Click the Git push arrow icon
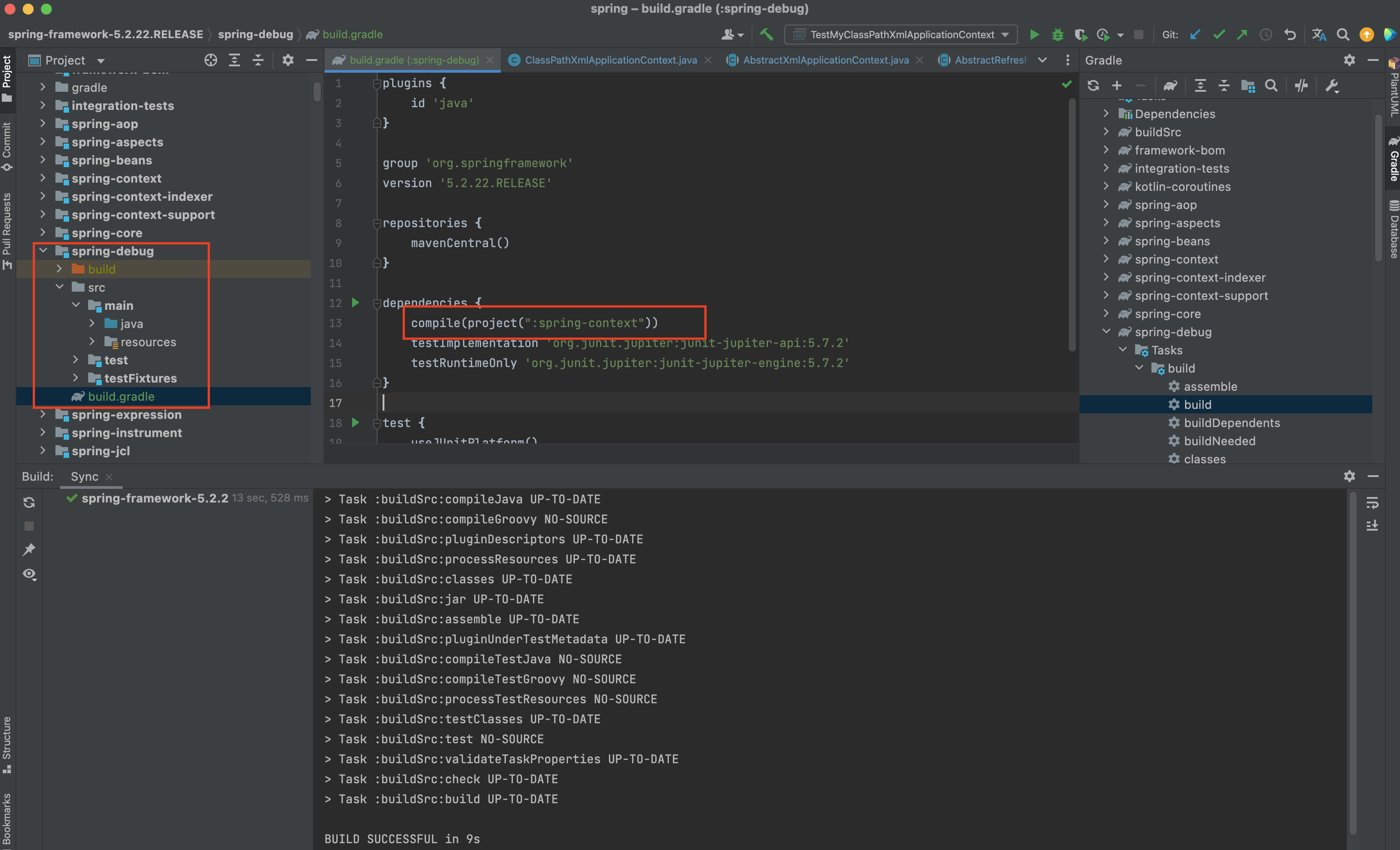The height and width of the screenshot is (850, 1400). point(1242,35)
